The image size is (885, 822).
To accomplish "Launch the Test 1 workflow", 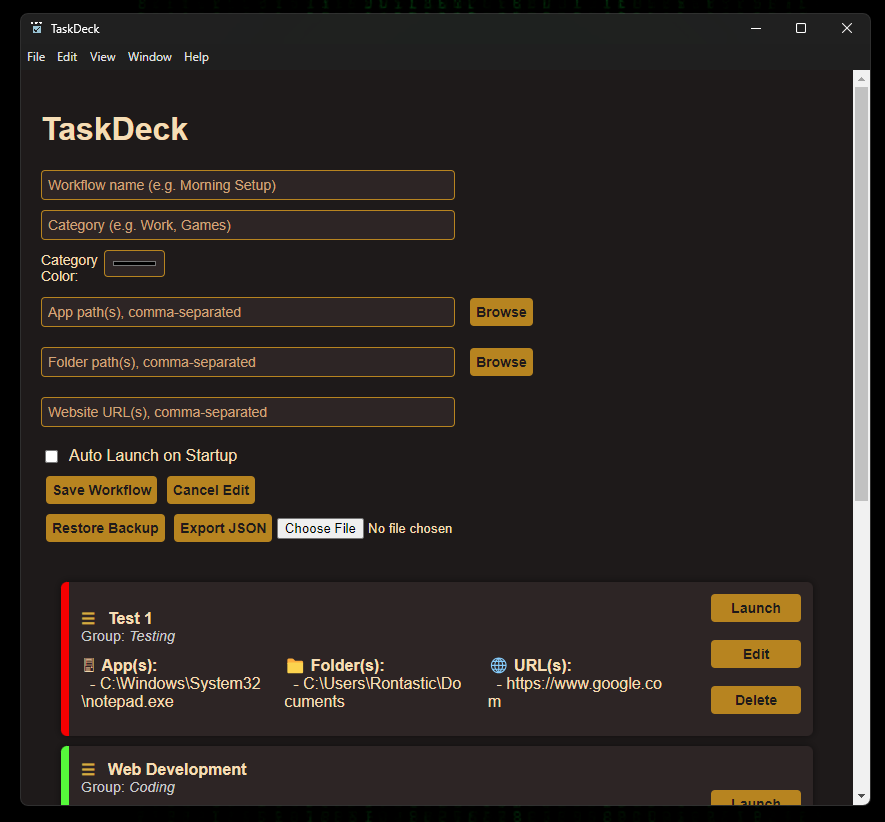I will click(755, 608).
